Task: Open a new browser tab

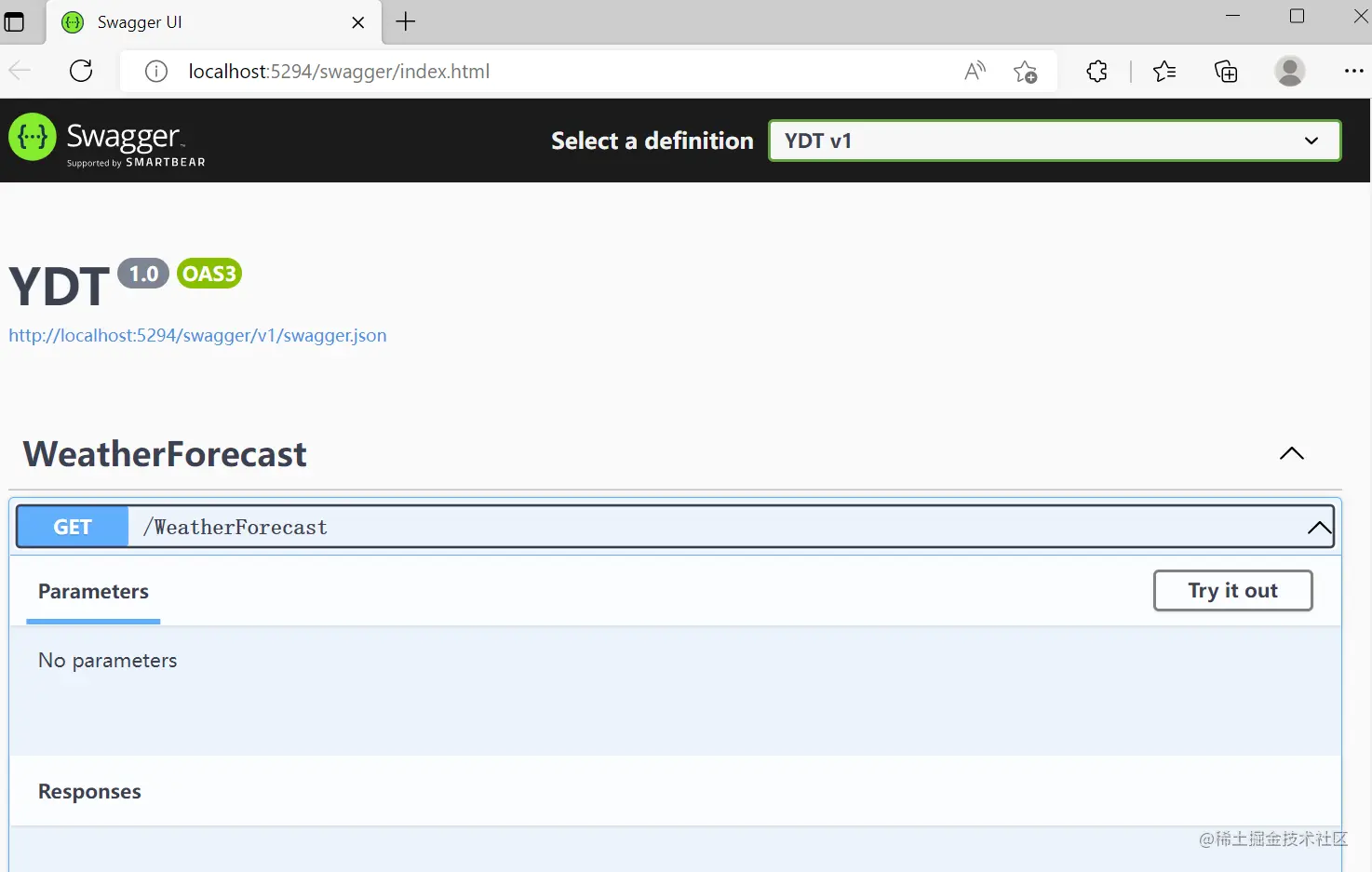Action: pyautogui.click(x=406, y=21)
